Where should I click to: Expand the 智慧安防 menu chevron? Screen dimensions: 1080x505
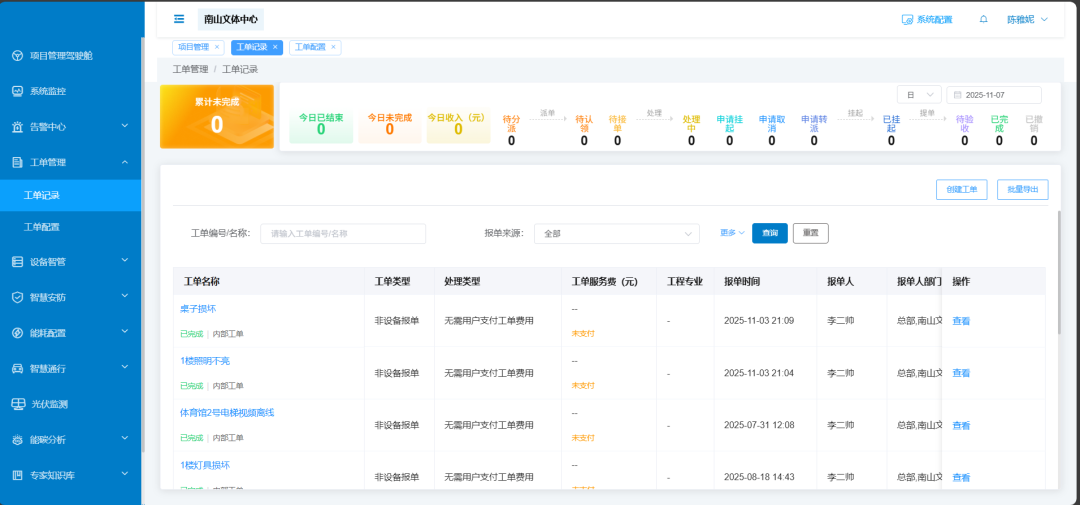point(125,296)
